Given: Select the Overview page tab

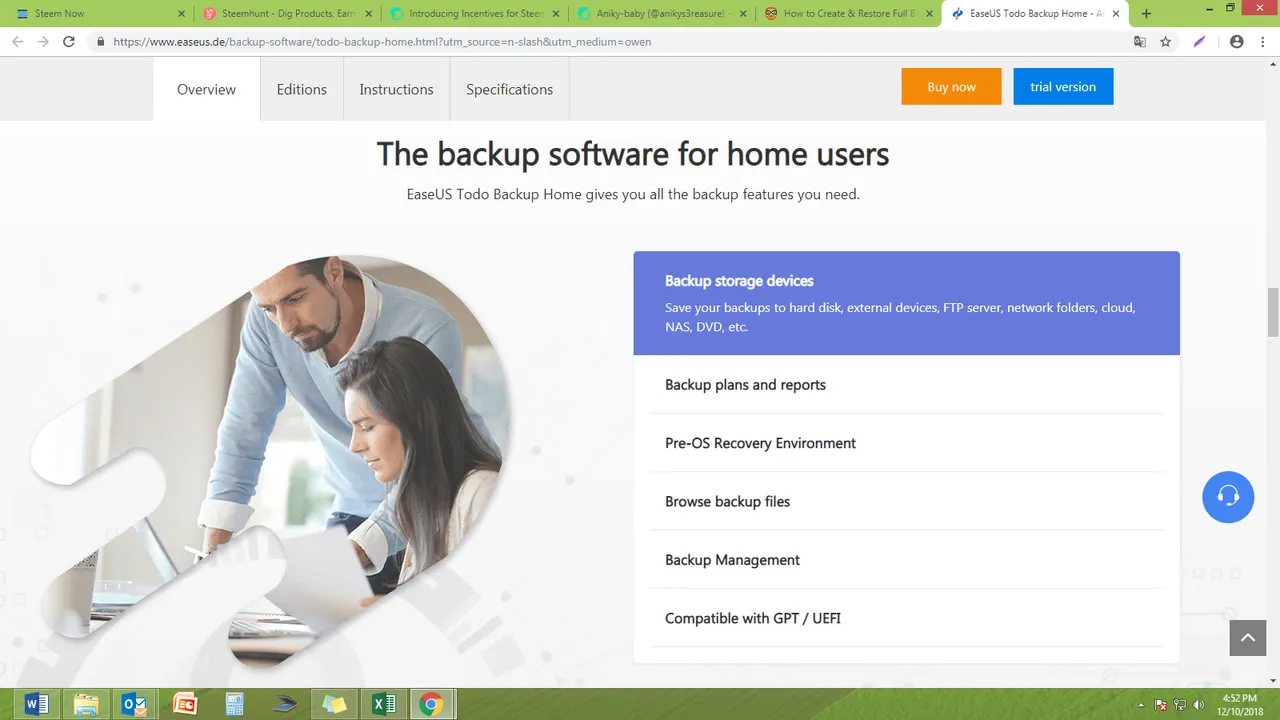Looking at the screenshot, I should (x=207, y=89).
